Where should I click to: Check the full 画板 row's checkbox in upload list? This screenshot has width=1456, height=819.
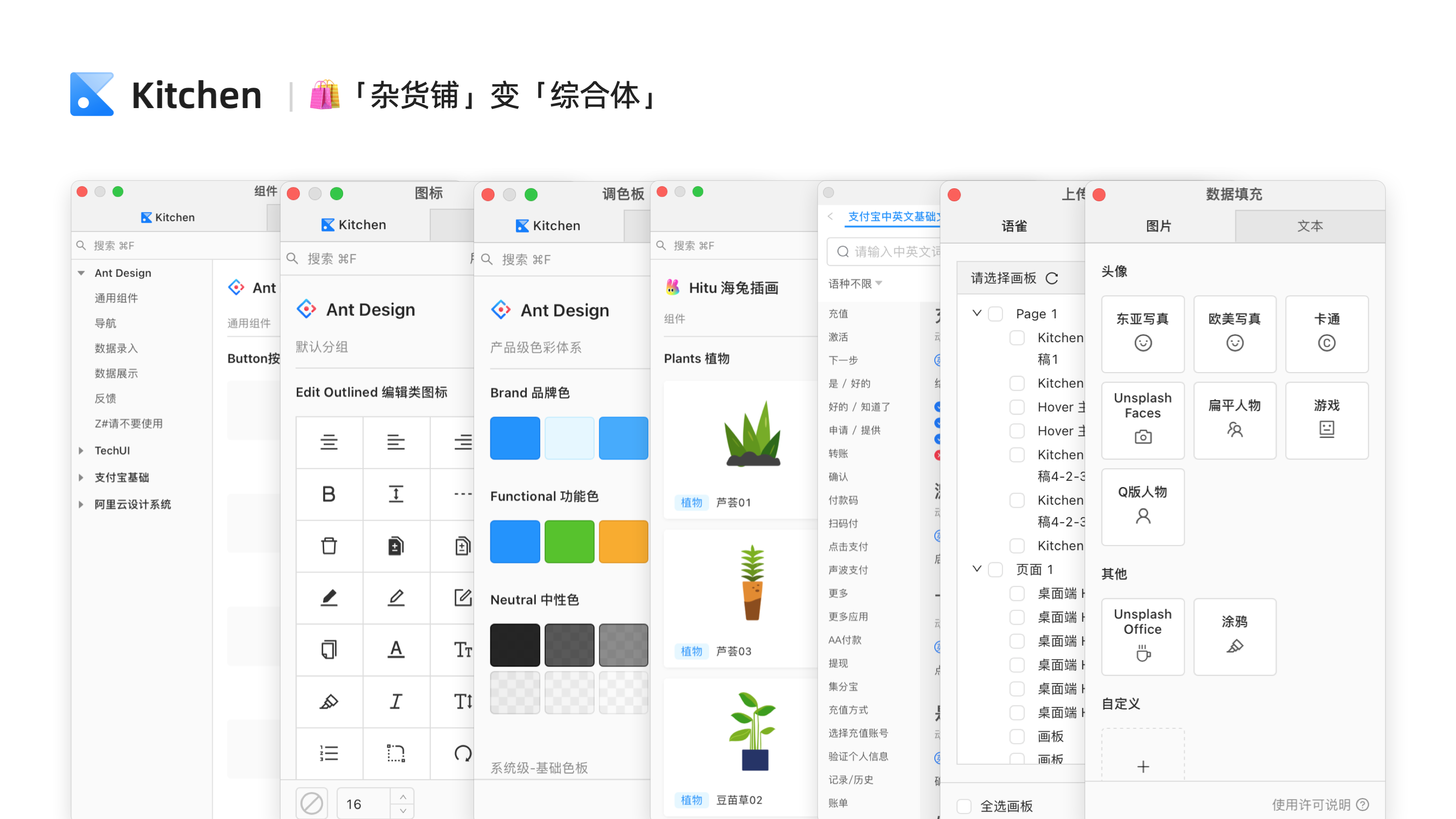(1016, 736)
